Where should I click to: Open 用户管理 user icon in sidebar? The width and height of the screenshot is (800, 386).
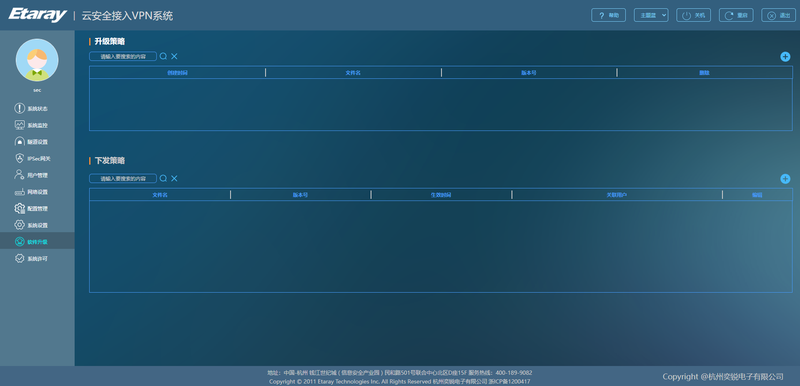[19, 175]
